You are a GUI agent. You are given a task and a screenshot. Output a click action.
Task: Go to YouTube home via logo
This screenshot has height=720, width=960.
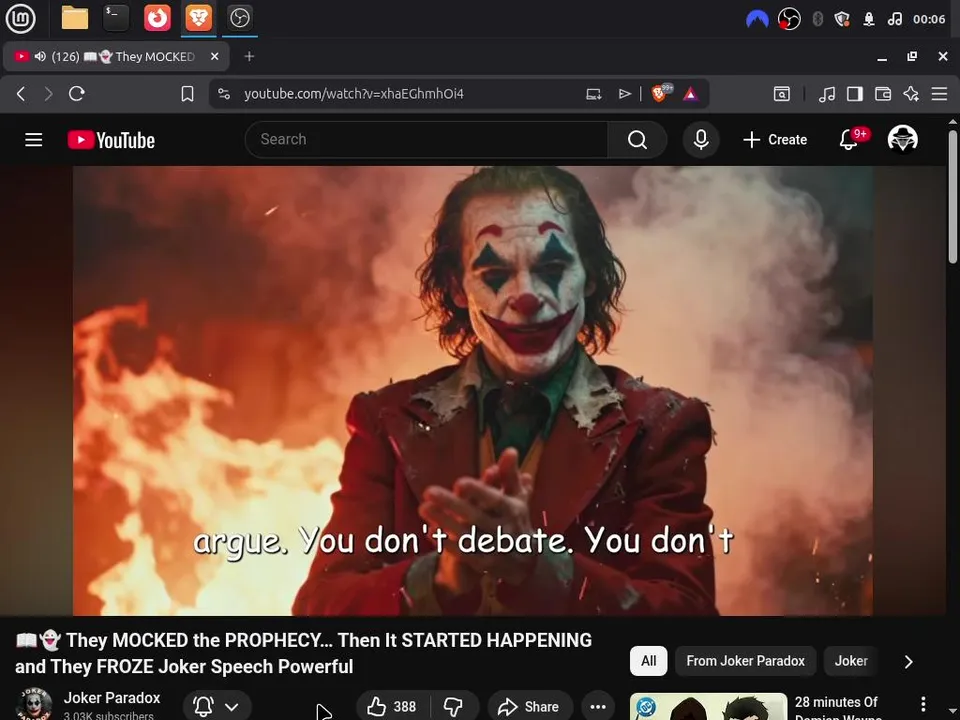click(111, 140)
